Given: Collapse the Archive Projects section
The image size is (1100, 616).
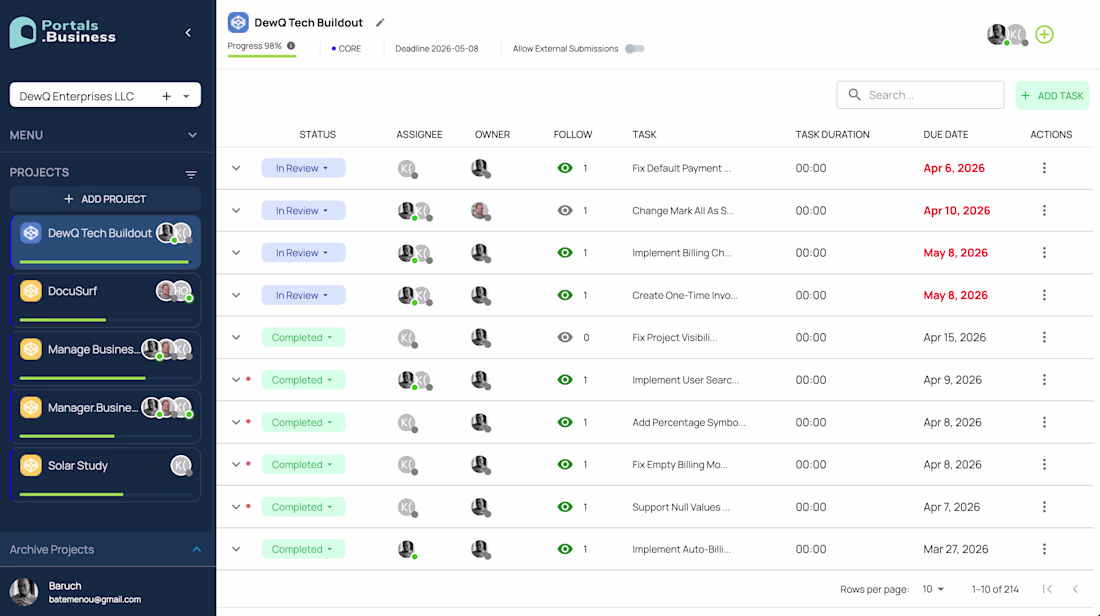Looking at the screenshot, I should (x=196, y=549).
